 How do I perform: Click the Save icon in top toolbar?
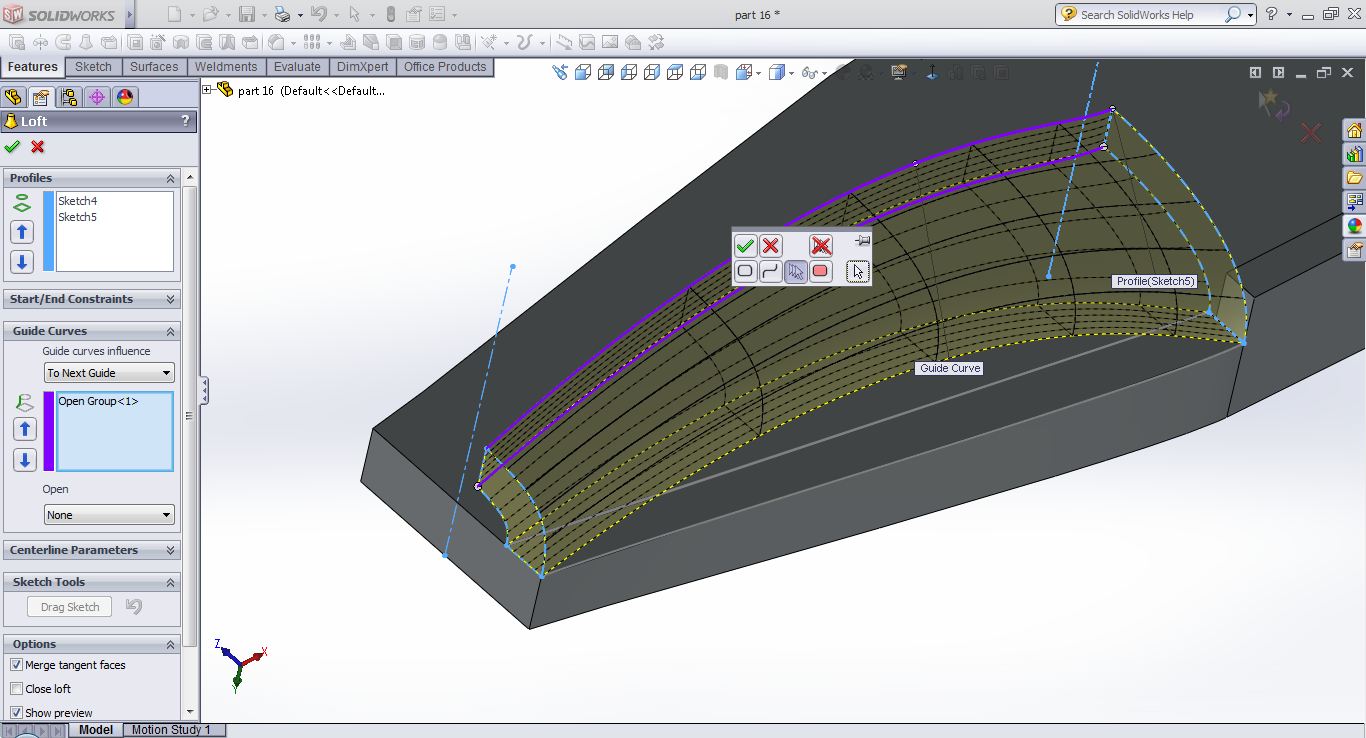coord(246,14)
